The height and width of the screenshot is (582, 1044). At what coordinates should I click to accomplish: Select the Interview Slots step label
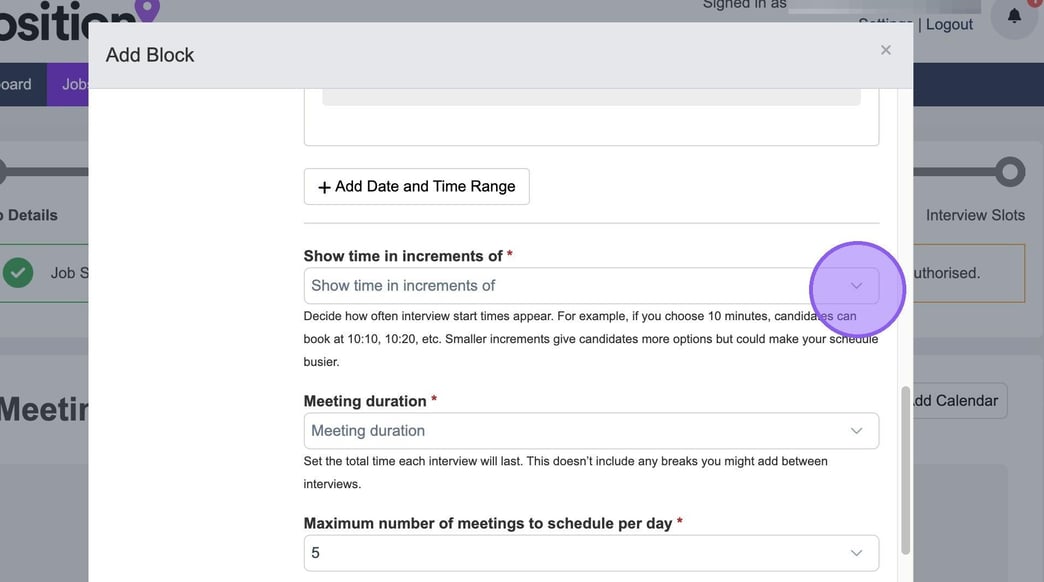point(974,215)
